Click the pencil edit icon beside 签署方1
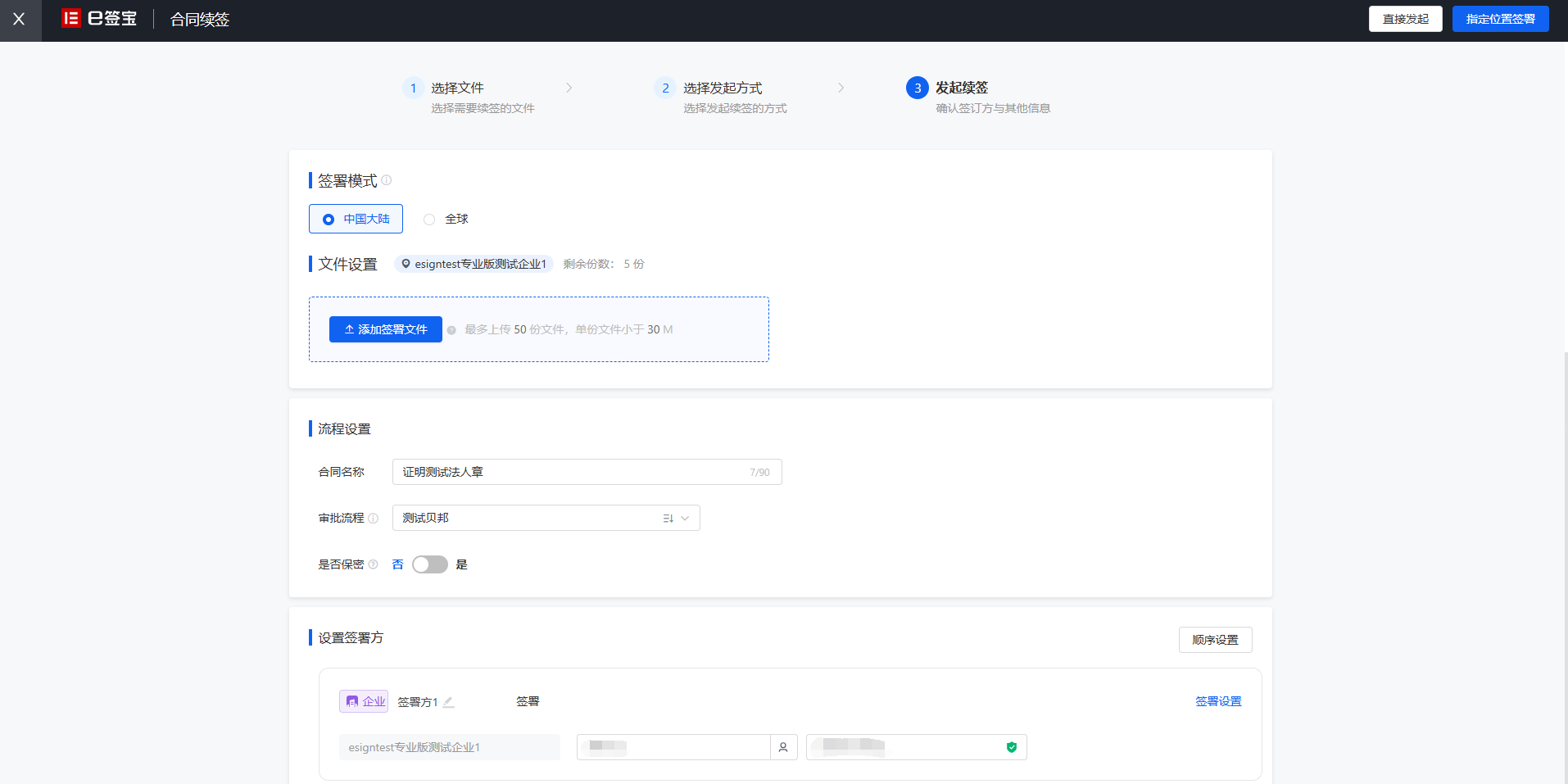The width and height of the screenshot is (1568, 784). pos(449,701)
